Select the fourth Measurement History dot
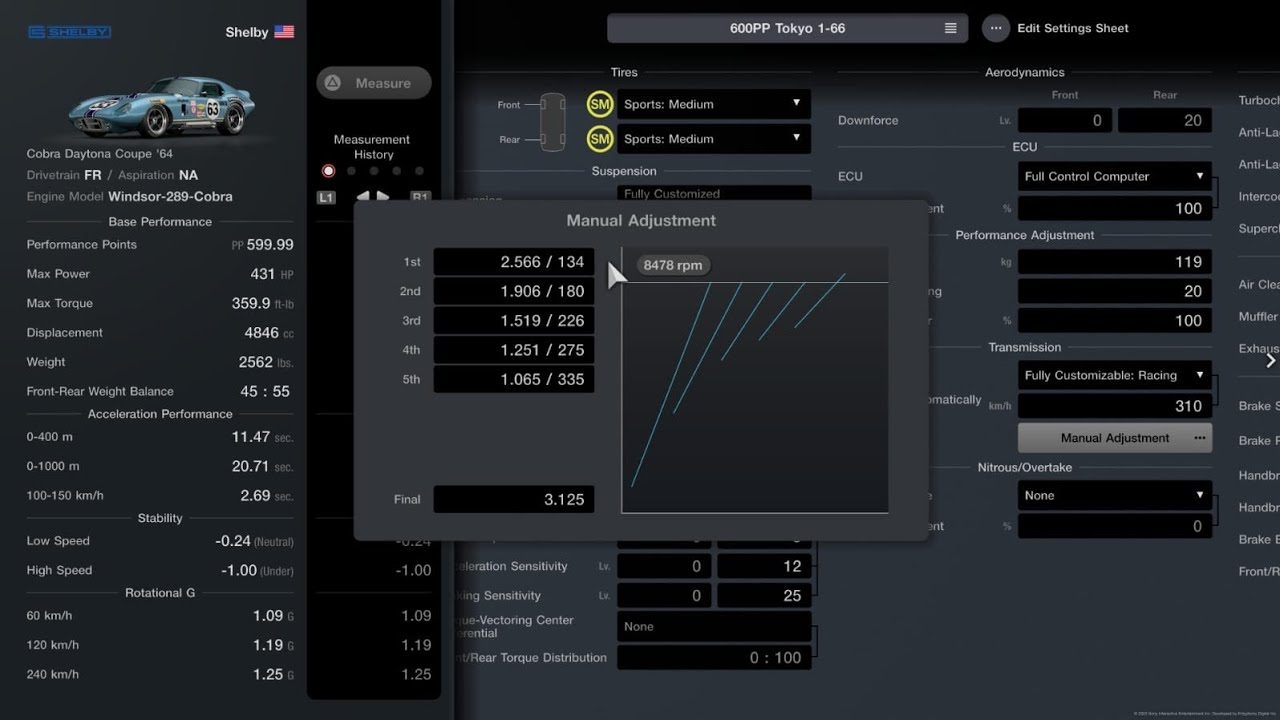Screen dimensions: 1280x720 pos(397,171)
